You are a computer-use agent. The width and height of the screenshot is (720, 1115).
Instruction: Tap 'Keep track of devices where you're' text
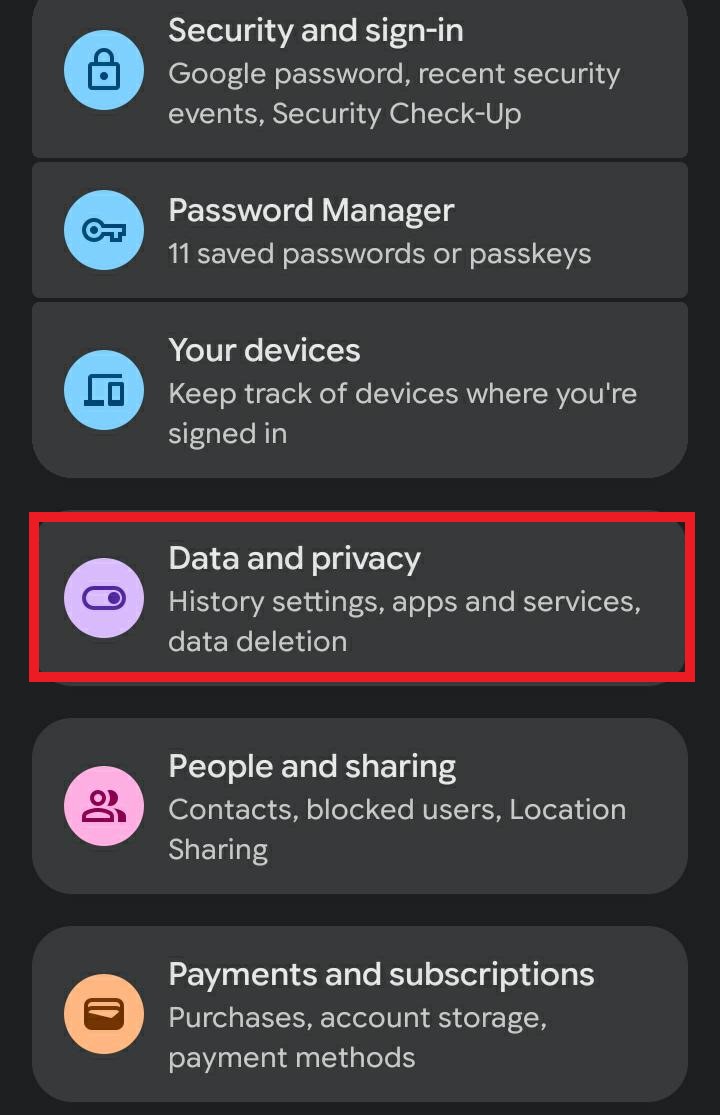(402, 394)
